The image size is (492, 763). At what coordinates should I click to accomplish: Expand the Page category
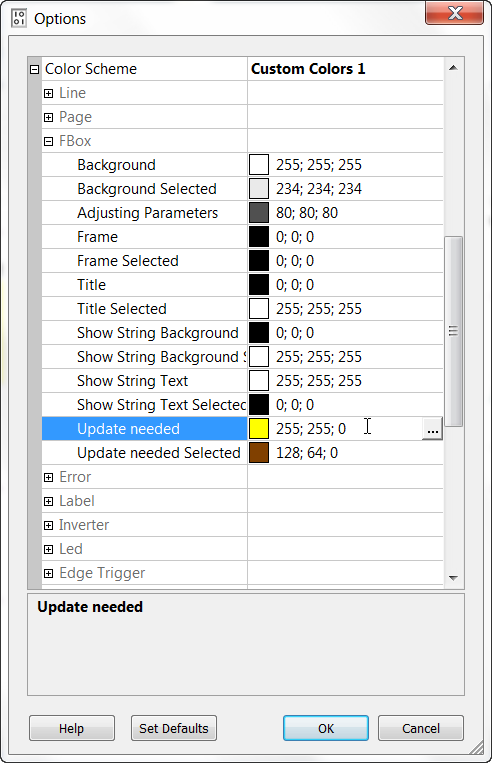click(x=48, y=117)
